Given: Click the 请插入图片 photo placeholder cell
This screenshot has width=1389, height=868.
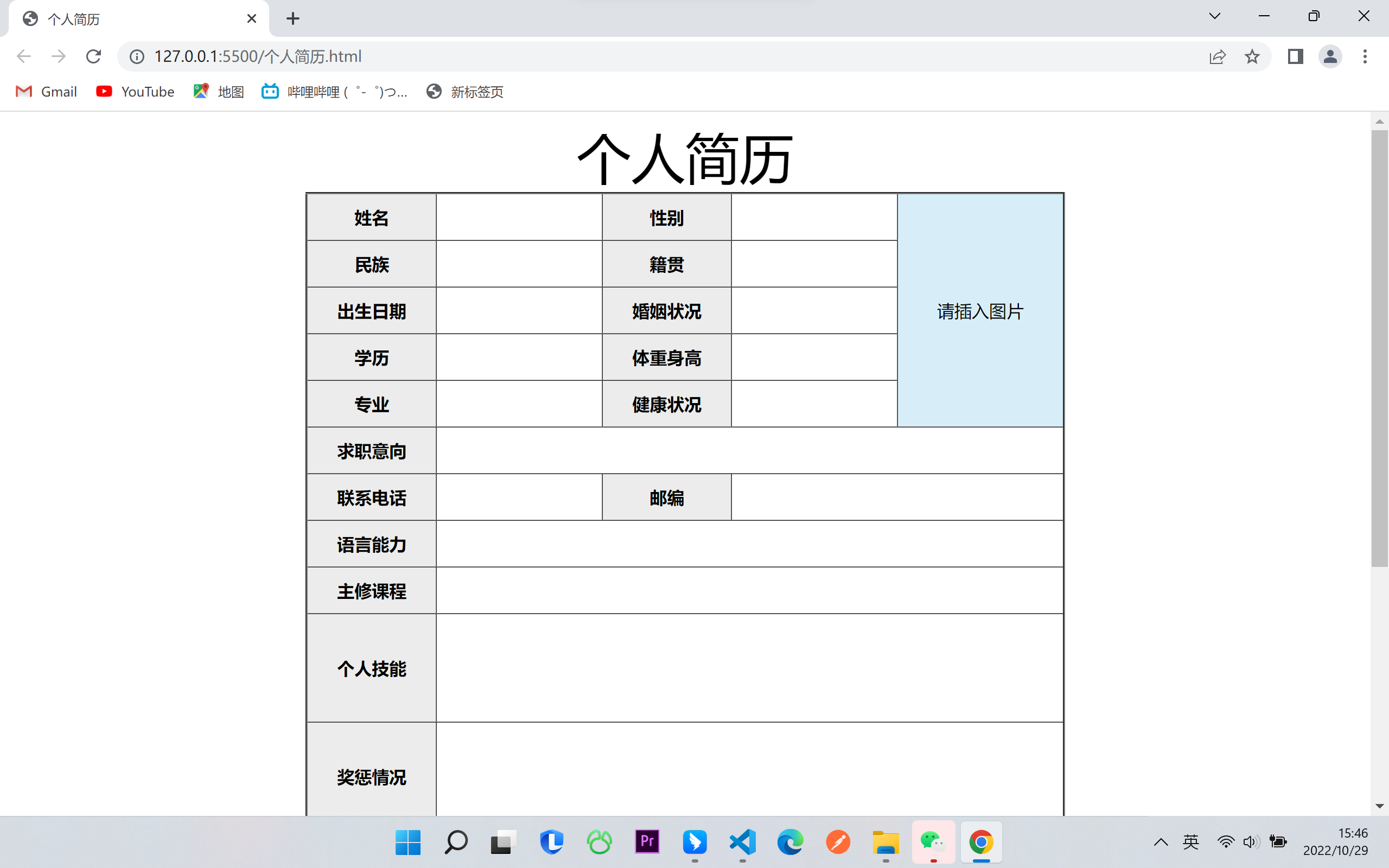Looking at the screenshot, I should click(980, 310).
